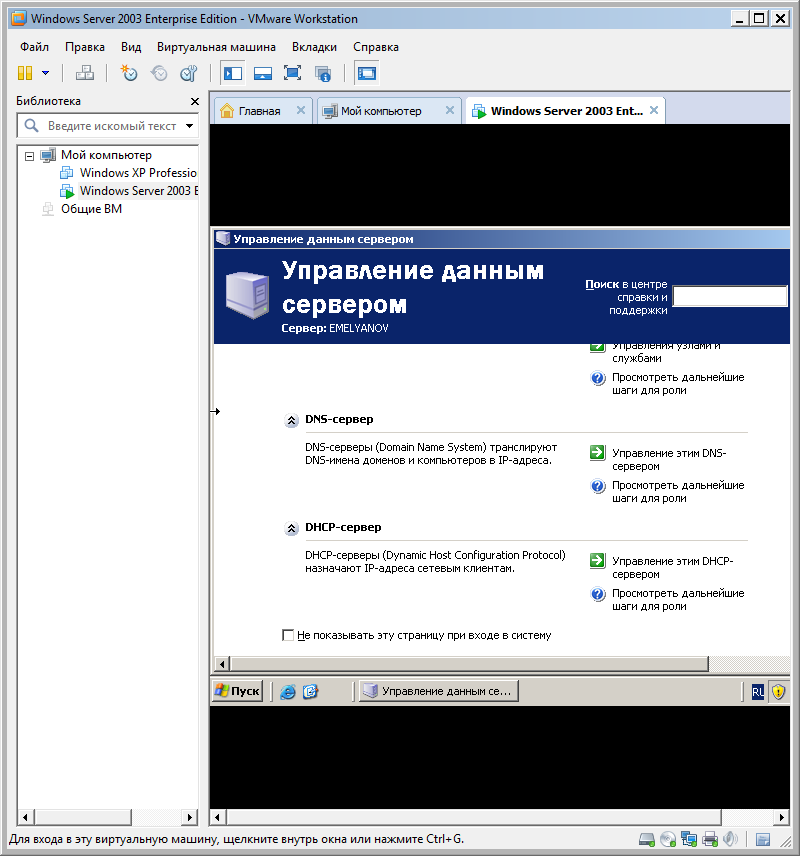Image resolution: width=800 pixels, height=856 pixels.
Task: Click the security shield tray icon
Action: (778, 692)
